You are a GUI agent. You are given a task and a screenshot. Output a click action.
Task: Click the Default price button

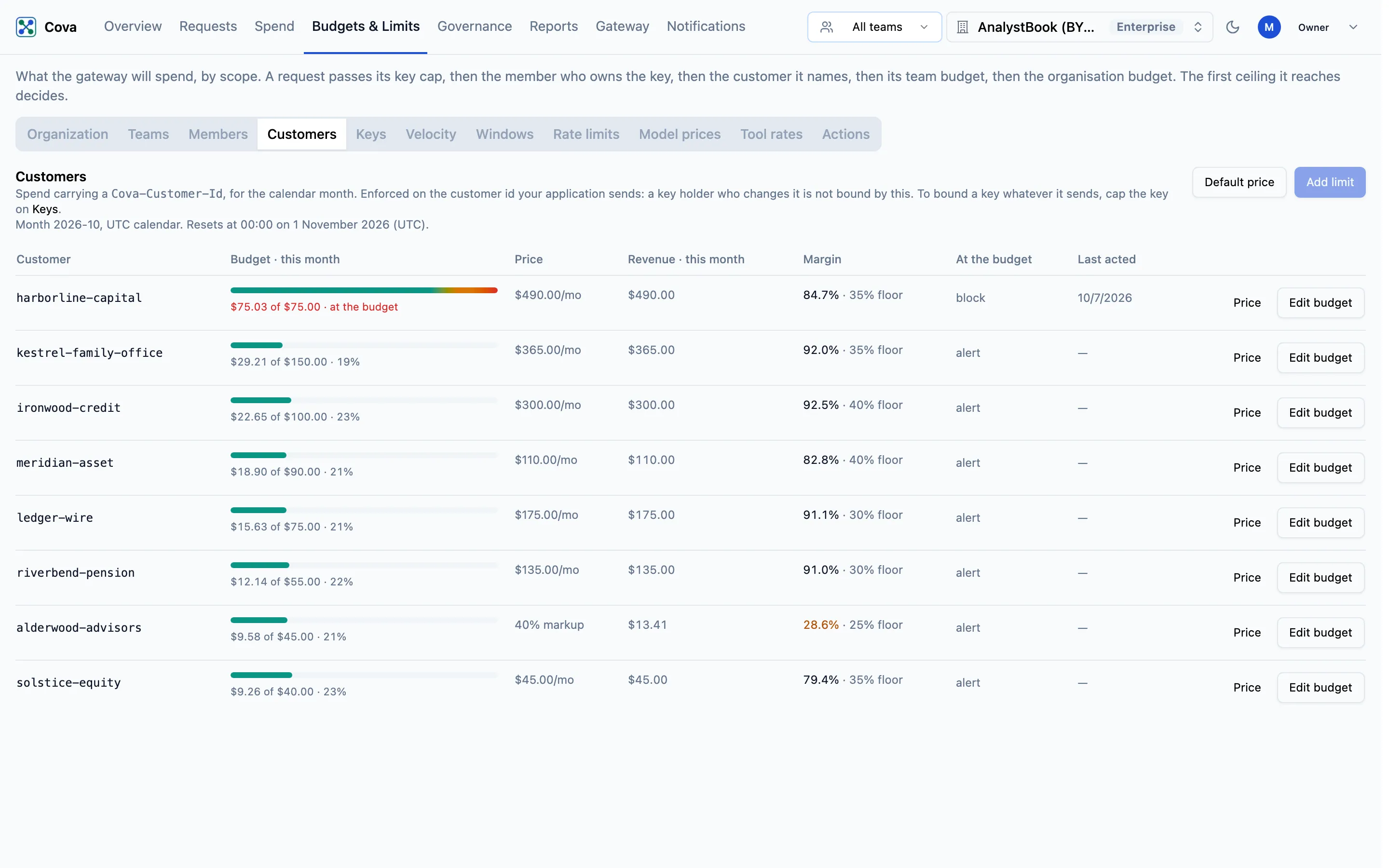point(1239,183)
